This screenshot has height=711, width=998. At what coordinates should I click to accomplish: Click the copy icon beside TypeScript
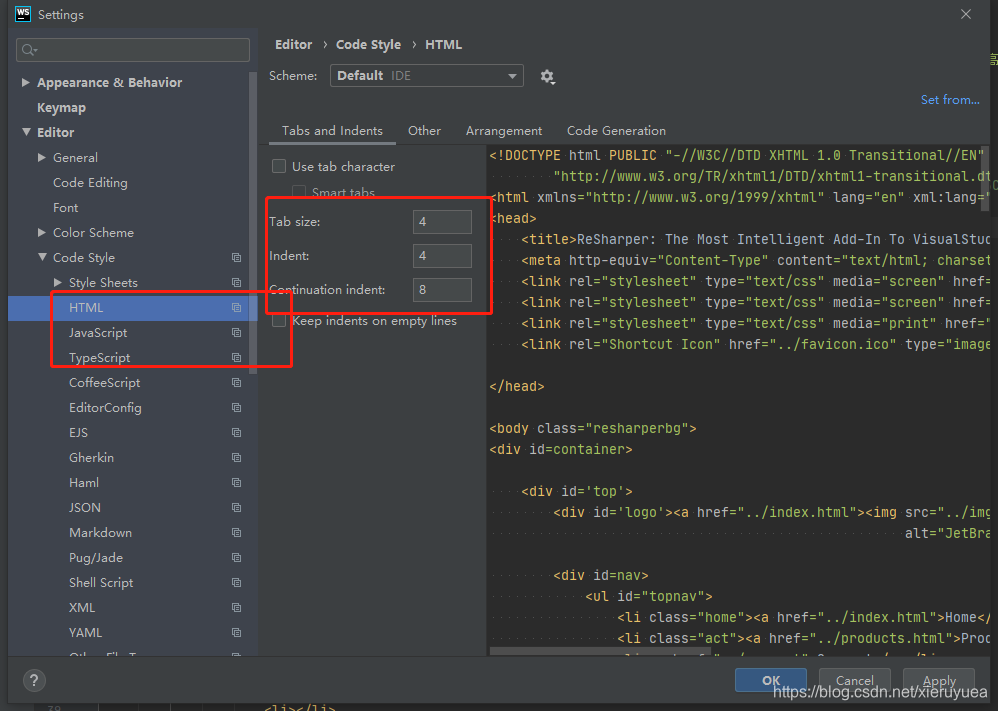pos(236,358)
